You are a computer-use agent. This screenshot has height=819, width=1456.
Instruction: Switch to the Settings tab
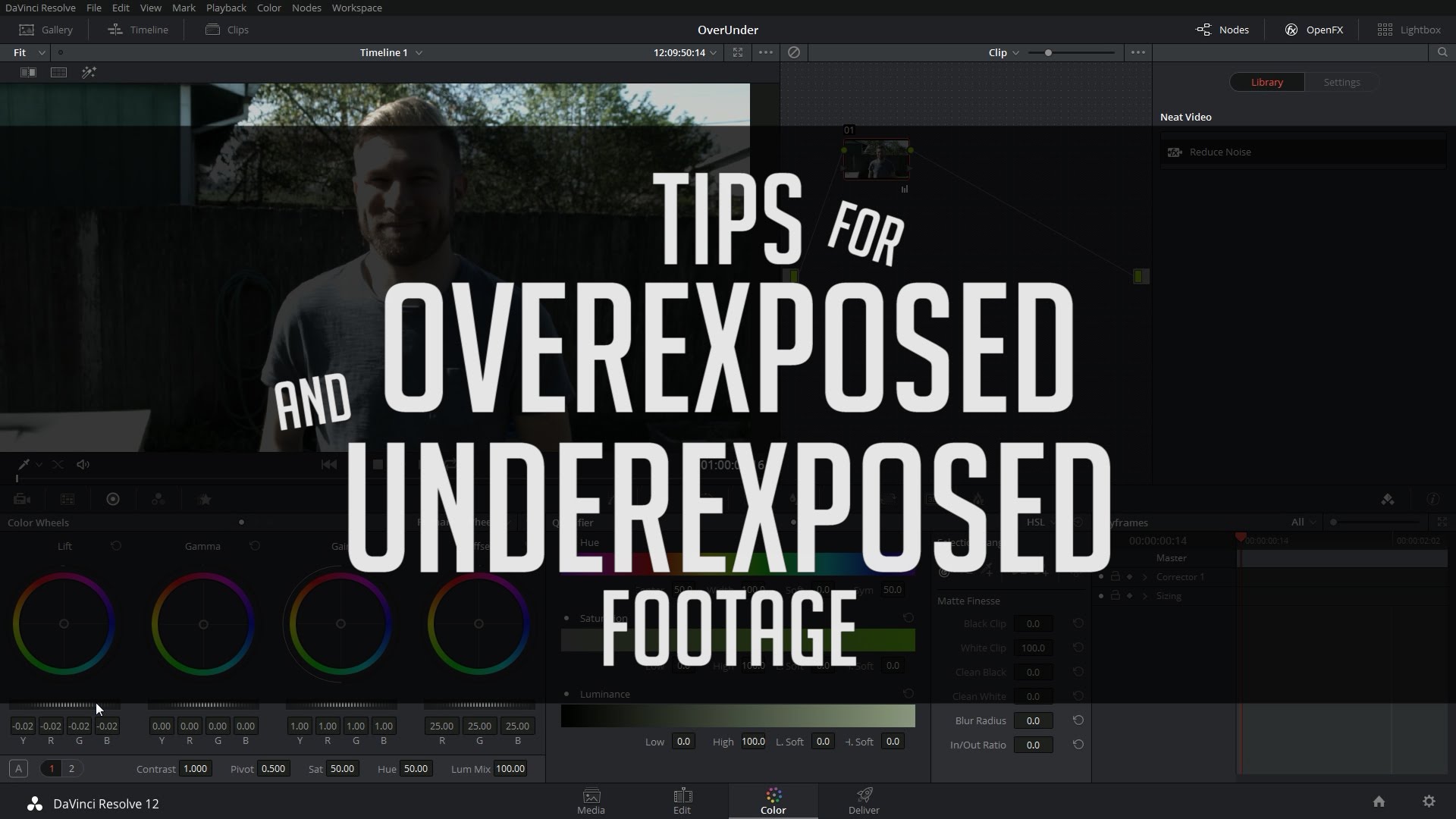(1341, 82)
